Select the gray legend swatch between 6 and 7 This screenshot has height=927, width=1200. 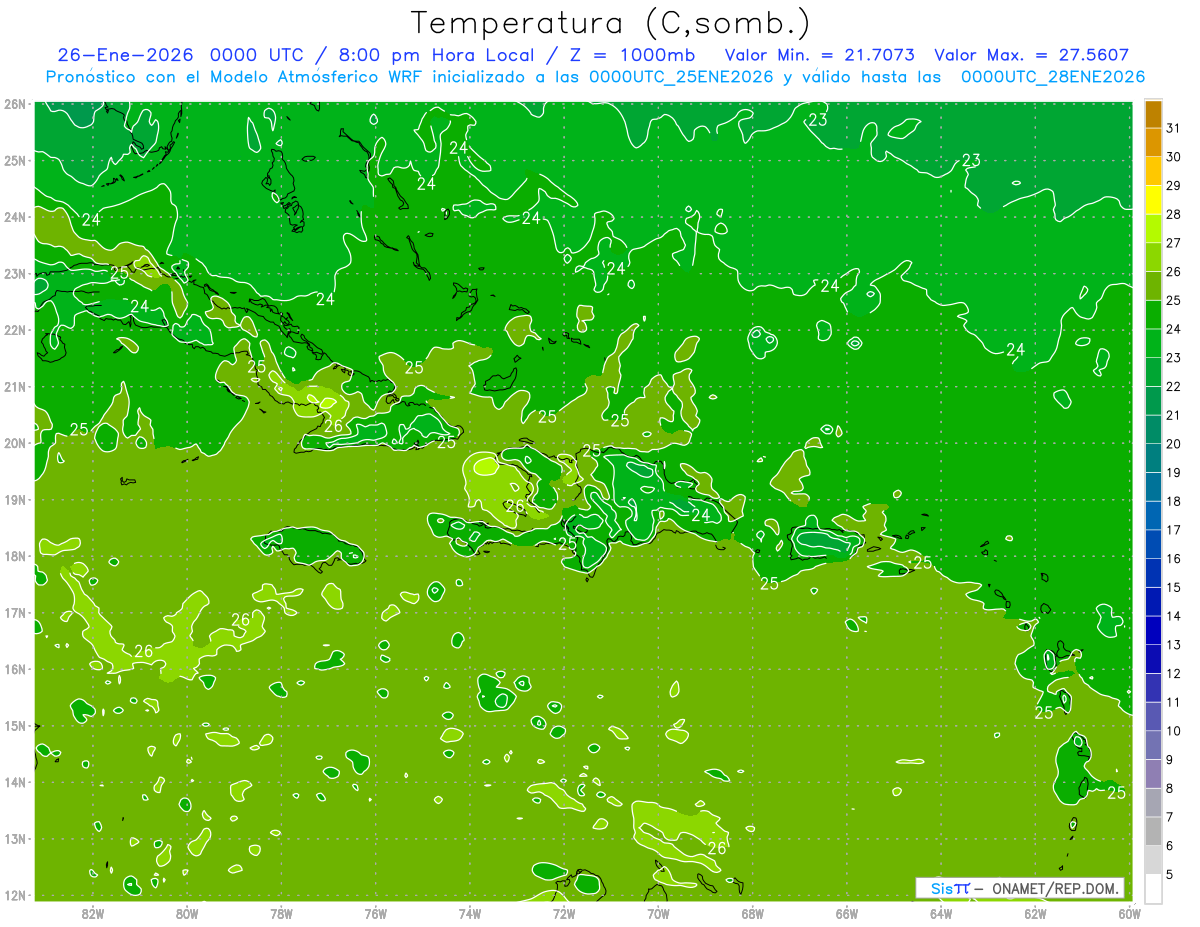coord(1153,831)
